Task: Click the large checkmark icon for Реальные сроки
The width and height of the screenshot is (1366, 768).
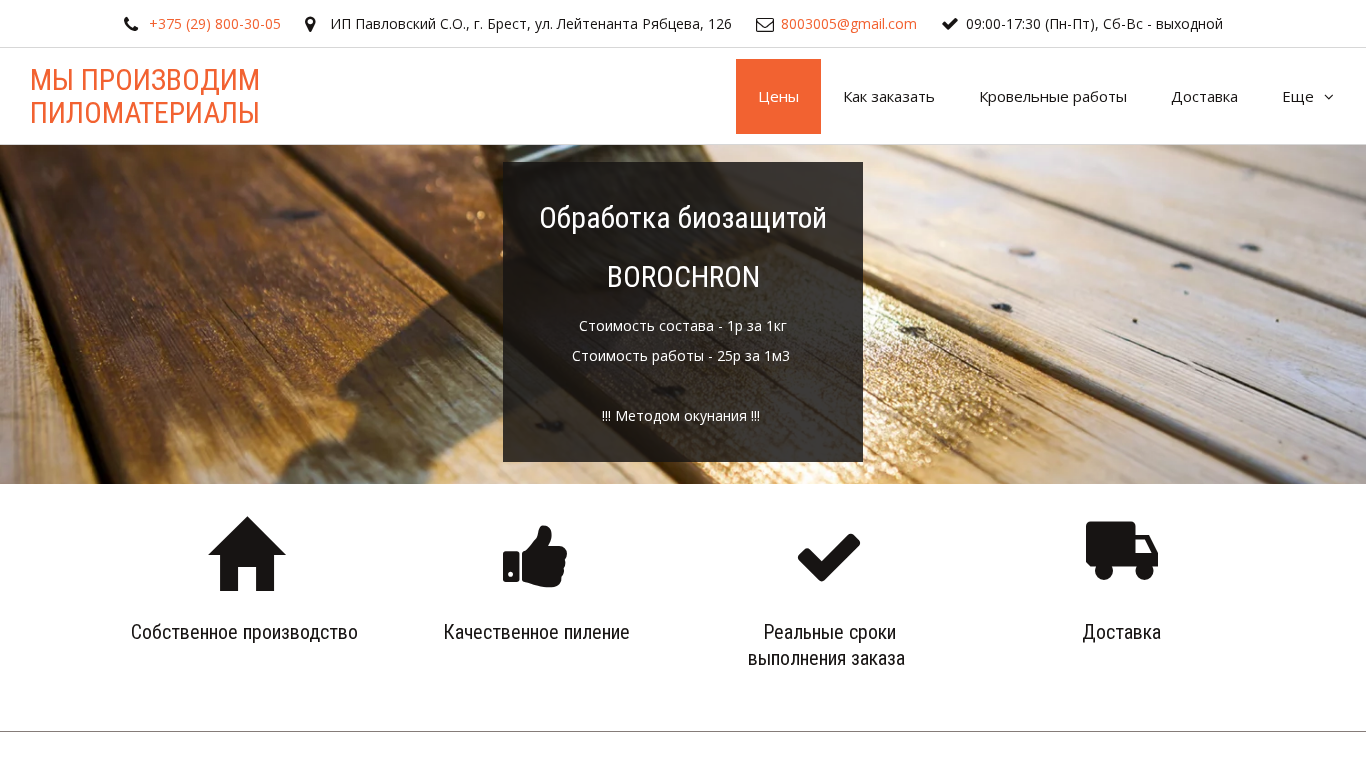Action: pyautogui.click(x=829, y=557)
